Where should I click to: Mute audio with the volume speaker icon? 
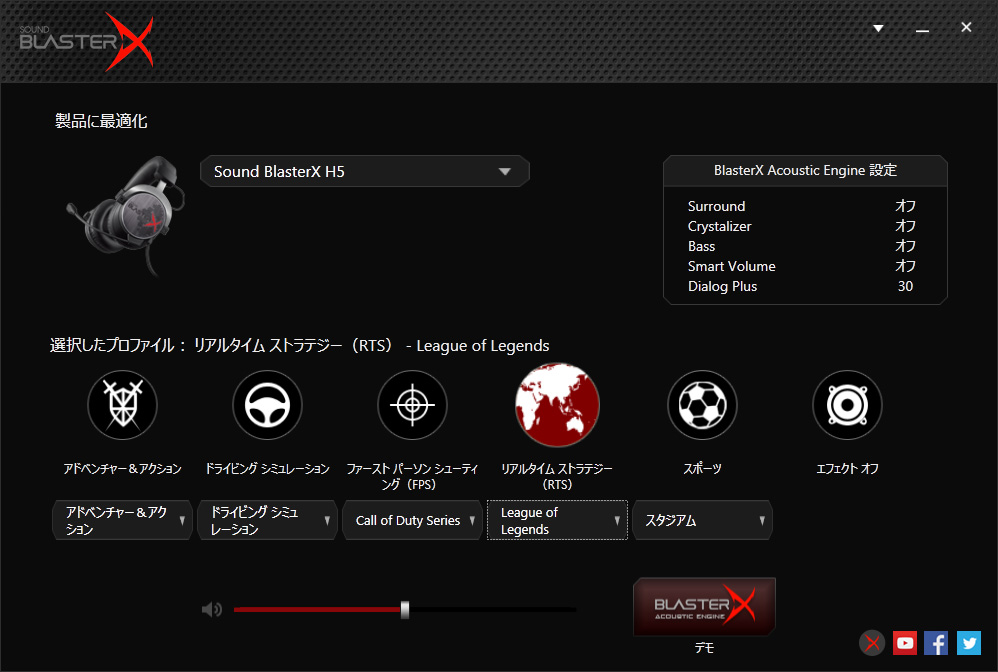coord(212,609)
